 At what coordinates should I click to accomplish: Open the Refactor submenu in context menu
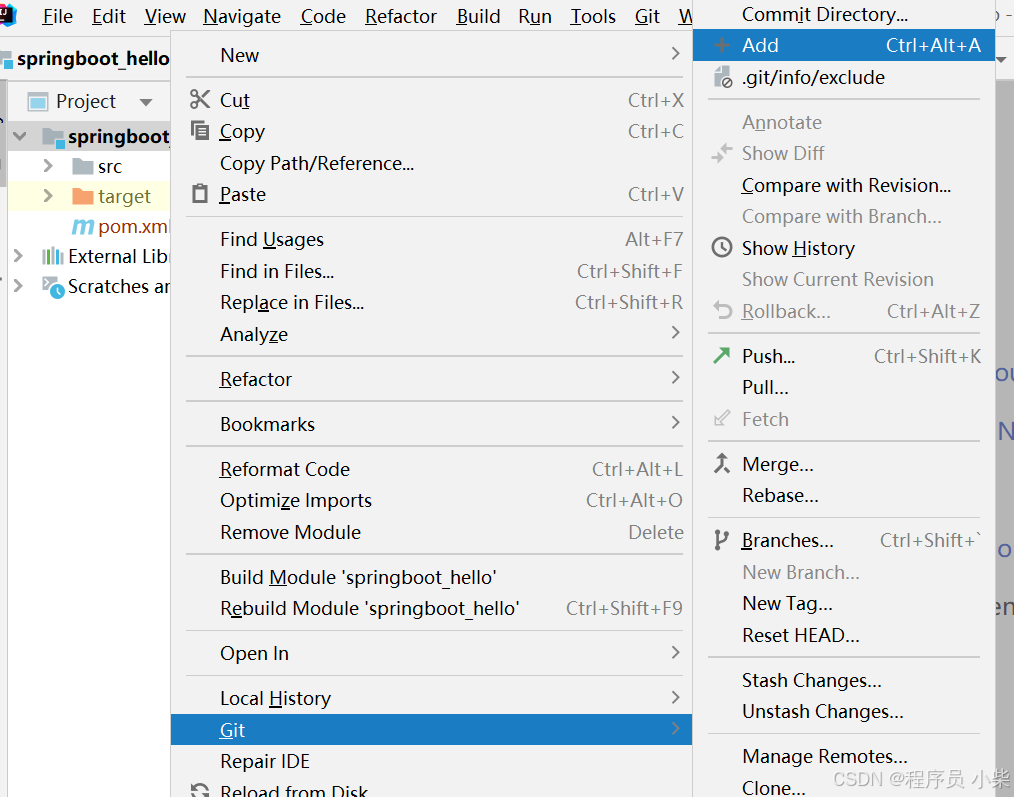pos(431,378)
